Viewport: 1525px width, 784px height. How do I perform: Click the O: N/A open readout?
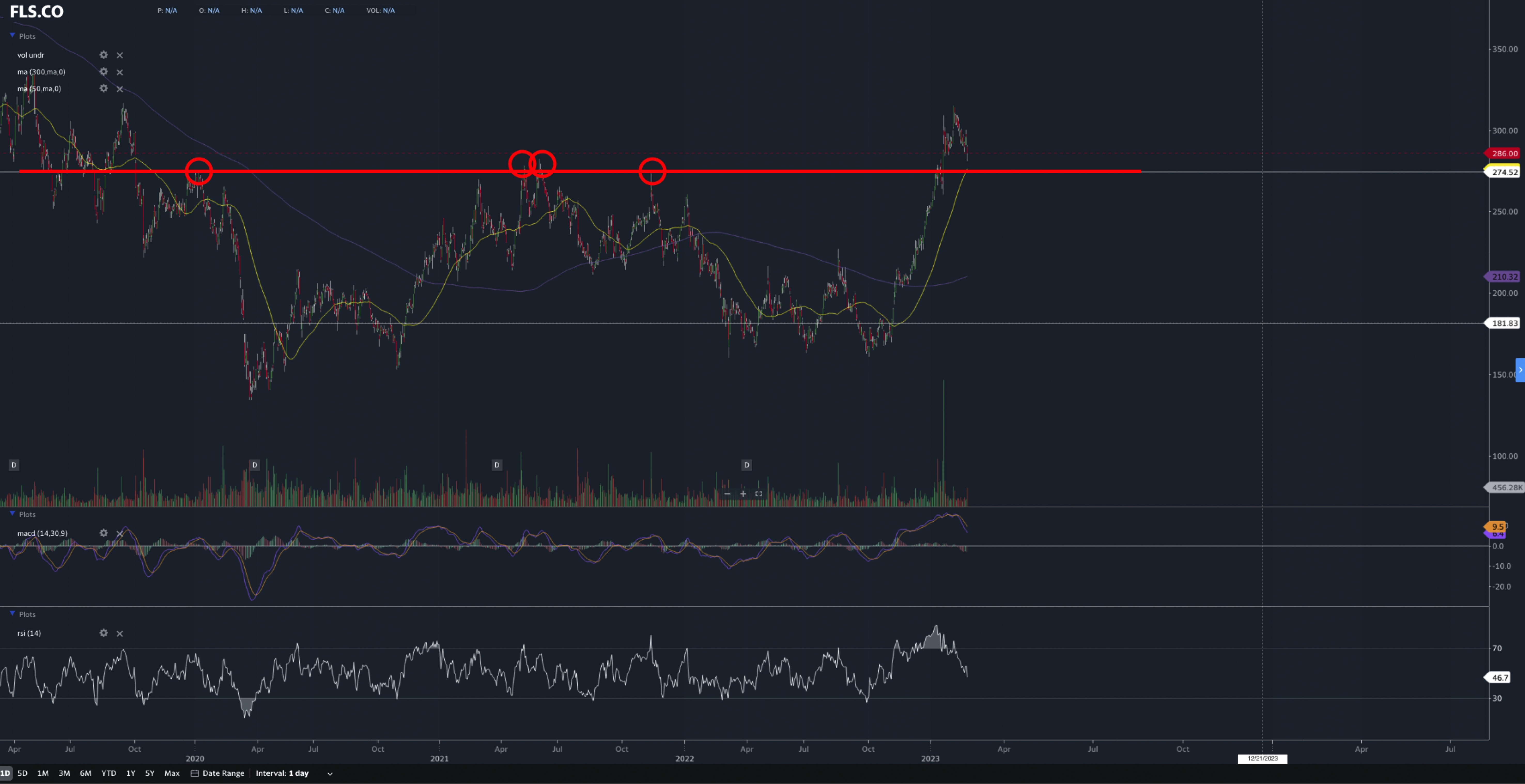click(210, 10)
